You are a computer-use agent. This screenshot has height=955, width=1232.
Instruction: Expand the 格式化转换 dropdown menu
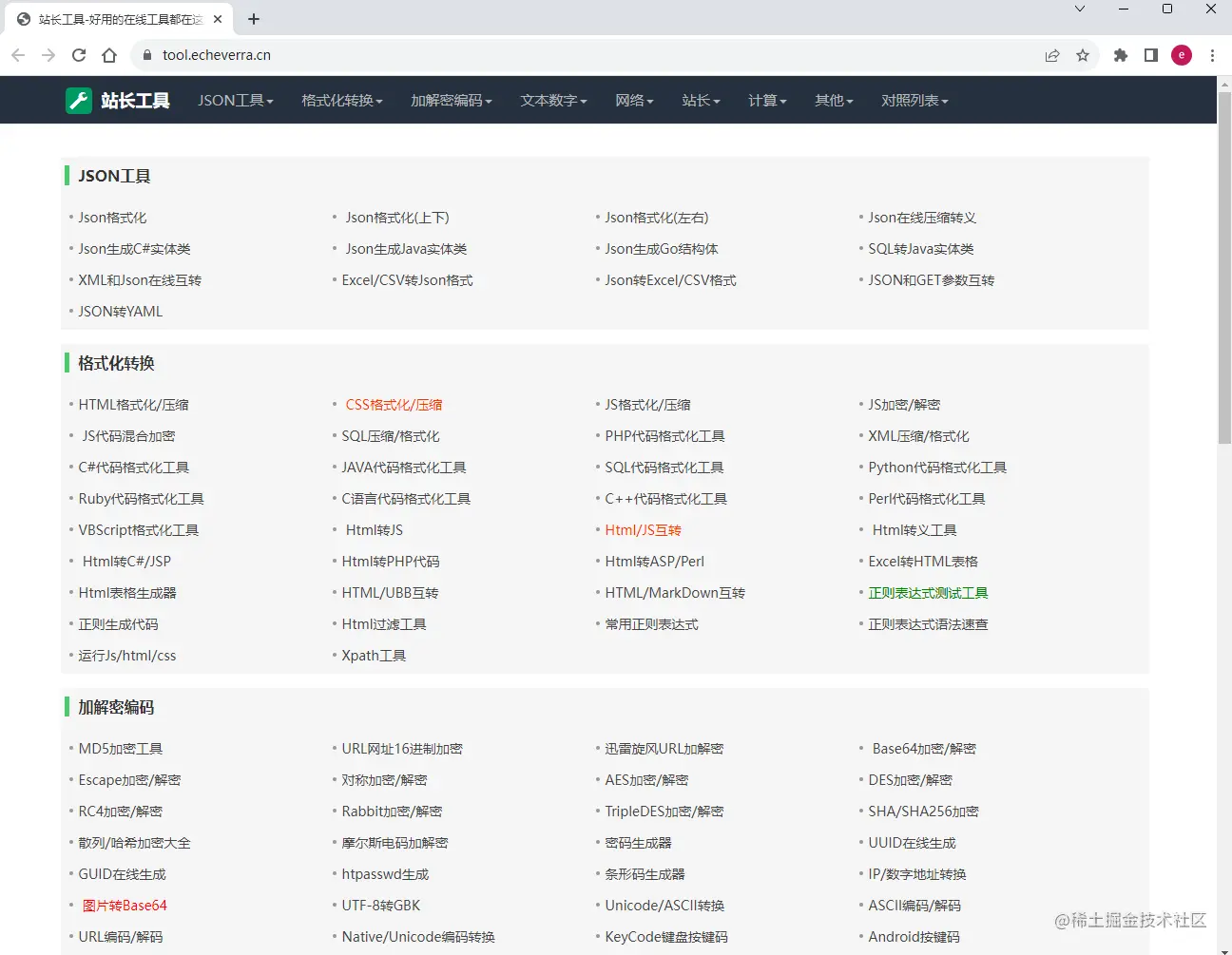[x=341, y=100]
